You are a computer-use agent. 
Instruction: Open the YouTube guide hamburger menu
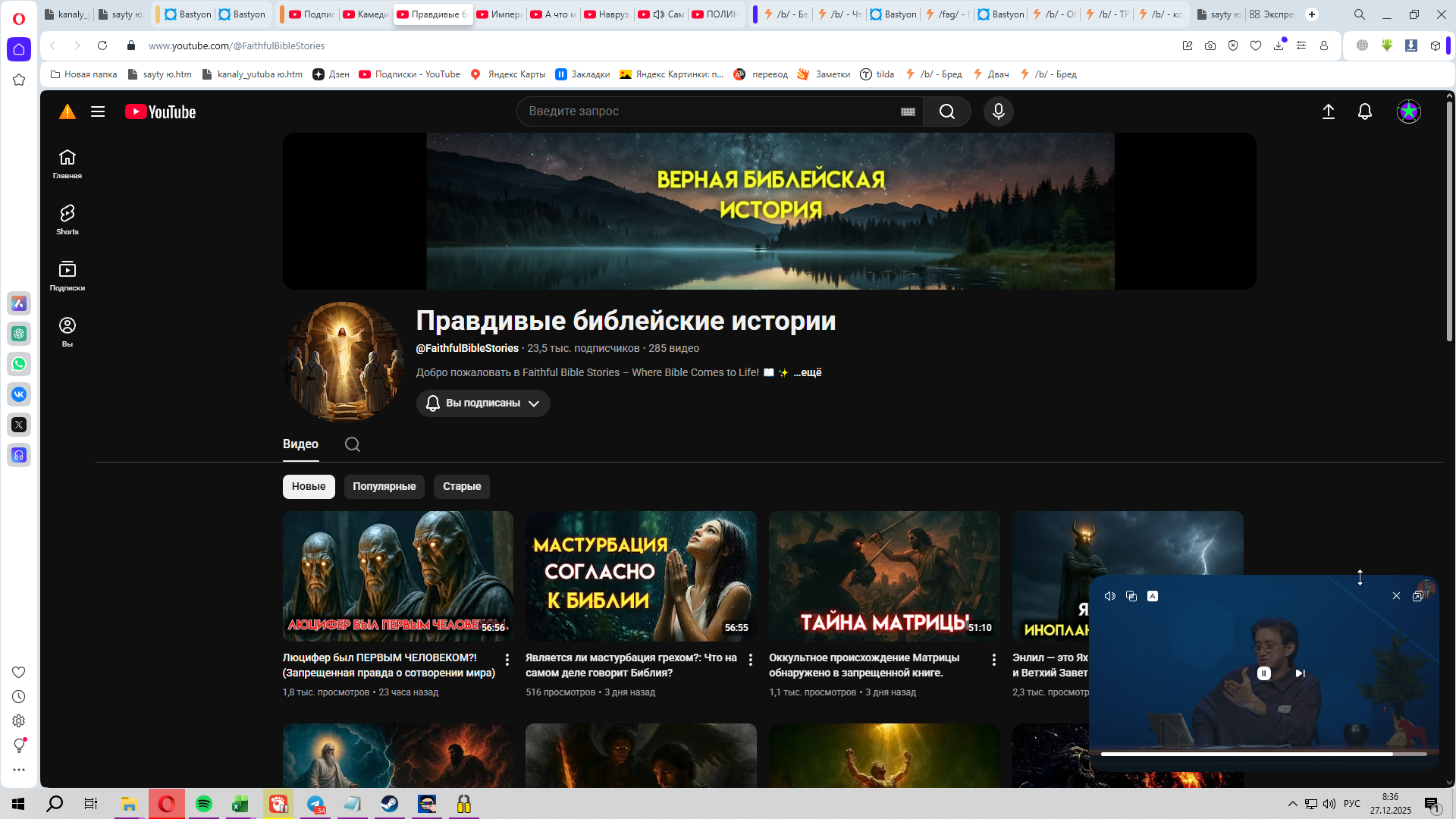point(98,111)
